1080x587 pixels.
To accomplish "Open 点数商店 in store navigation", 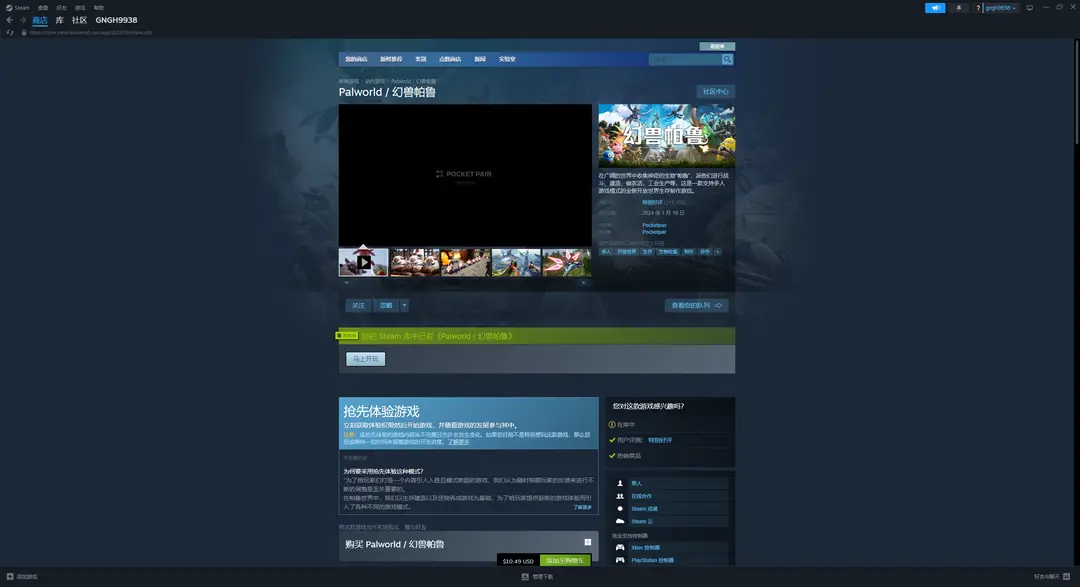I will pyautogui.click(x=450, y=59).
